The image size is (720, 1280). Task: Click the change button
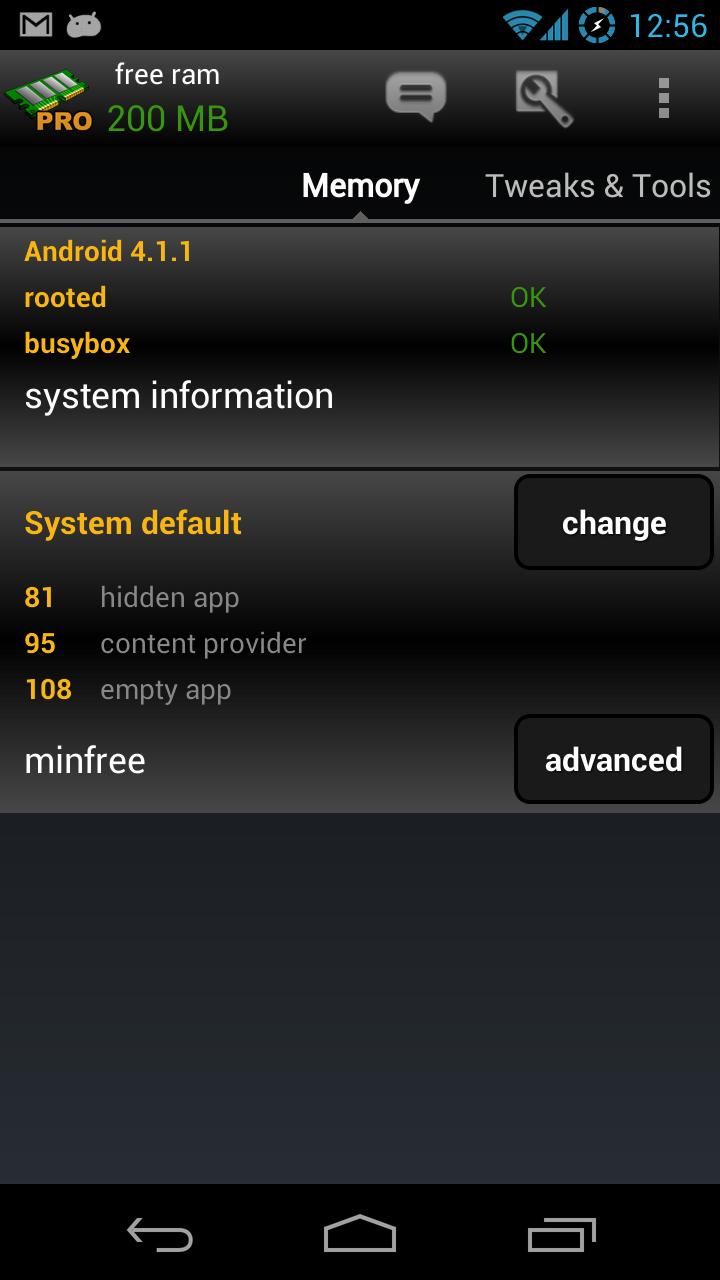pyautogui.click(x=614, y=522)
